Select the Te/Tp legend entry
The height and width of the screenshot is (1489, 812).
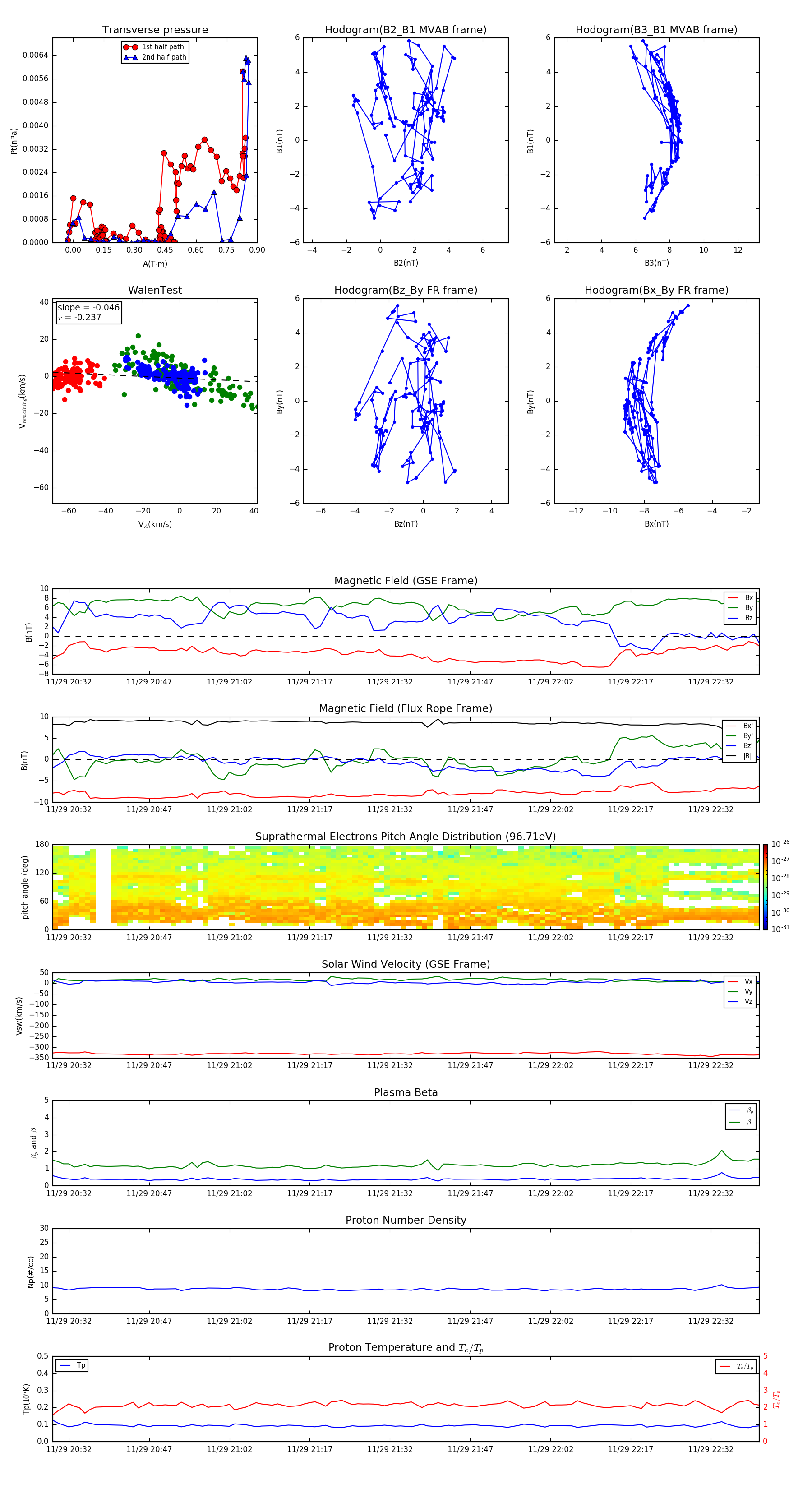(736, 1366)
